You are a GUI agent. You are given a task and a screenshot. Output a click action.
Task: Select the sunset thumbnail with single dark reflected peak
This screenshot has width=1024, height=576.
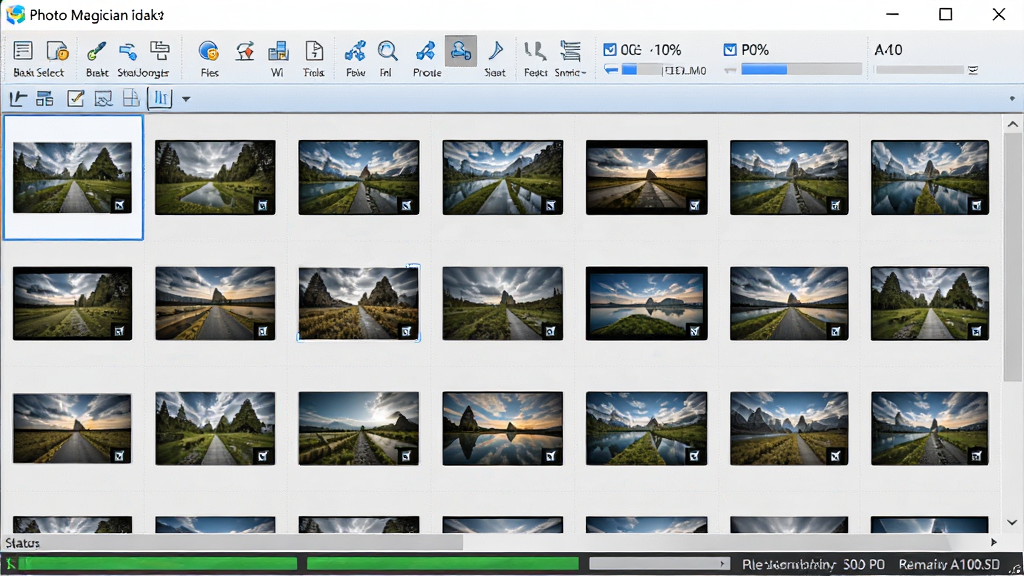click(502, 428)
